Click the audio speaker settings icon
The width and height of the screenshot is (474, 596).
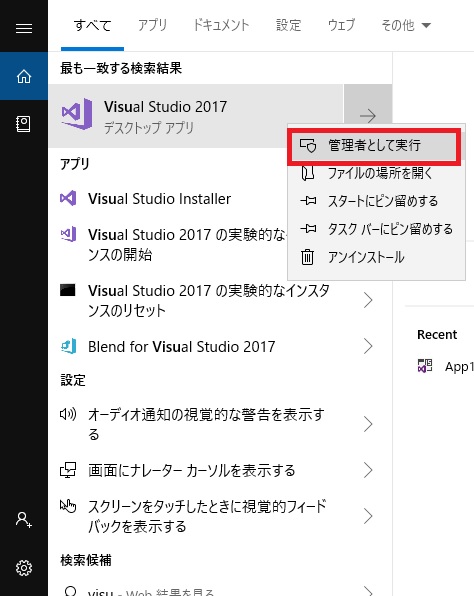(68, 414)
